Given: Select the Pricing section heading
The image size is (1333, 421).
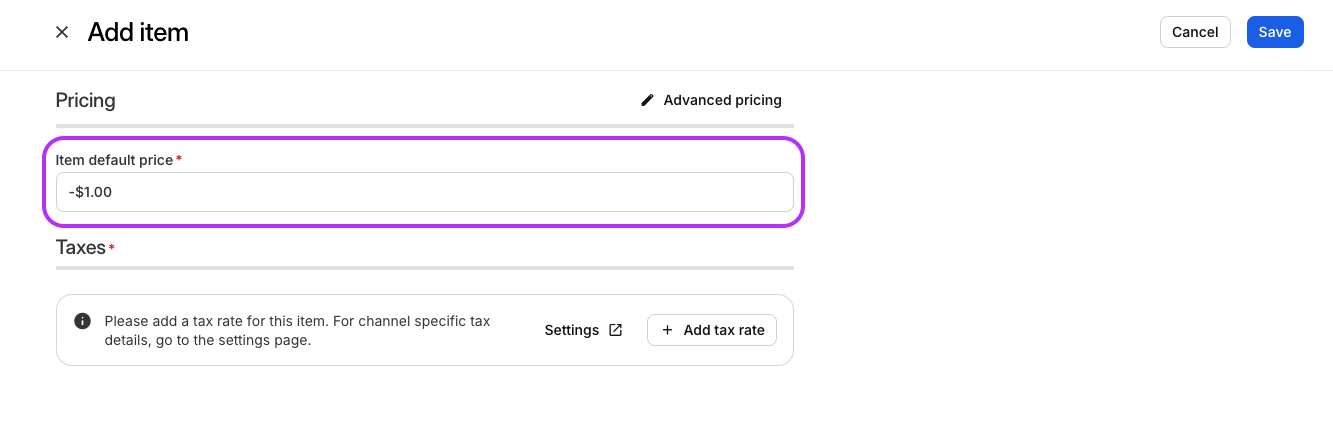Looking at the screenshot, I should click(x=85, y=100).
